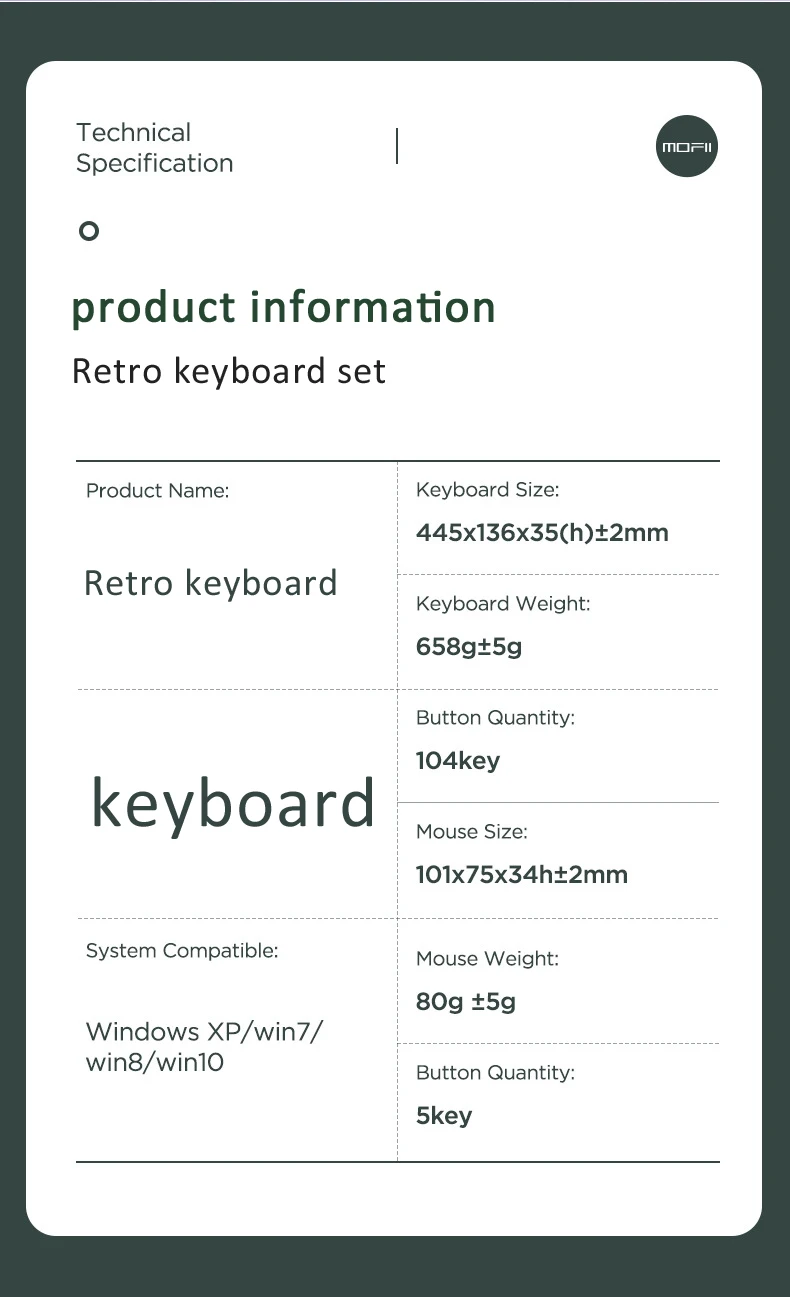This screenshot has width=790, height=1297.
Task: Click the "Keyboard Size:" label
Action: pos(487,490)
